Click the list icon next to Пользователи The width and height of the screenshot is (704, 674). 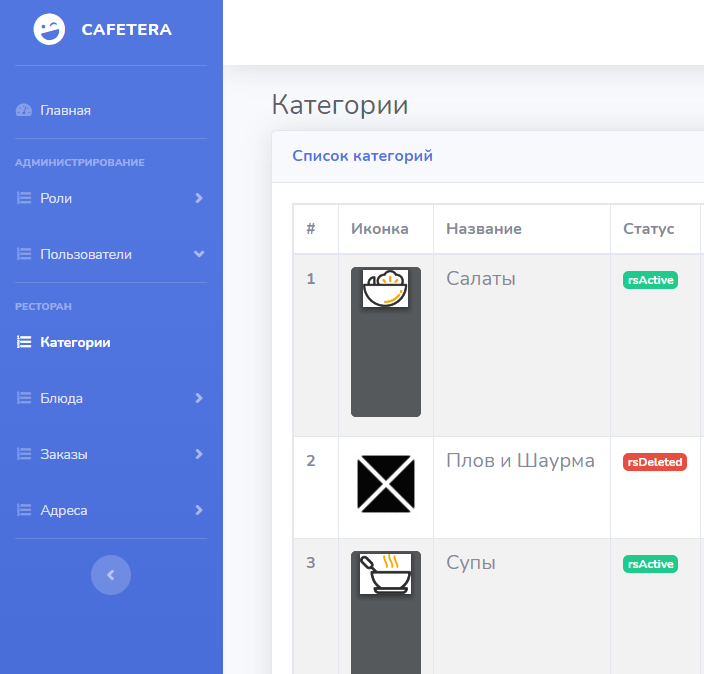coord(24,254)
